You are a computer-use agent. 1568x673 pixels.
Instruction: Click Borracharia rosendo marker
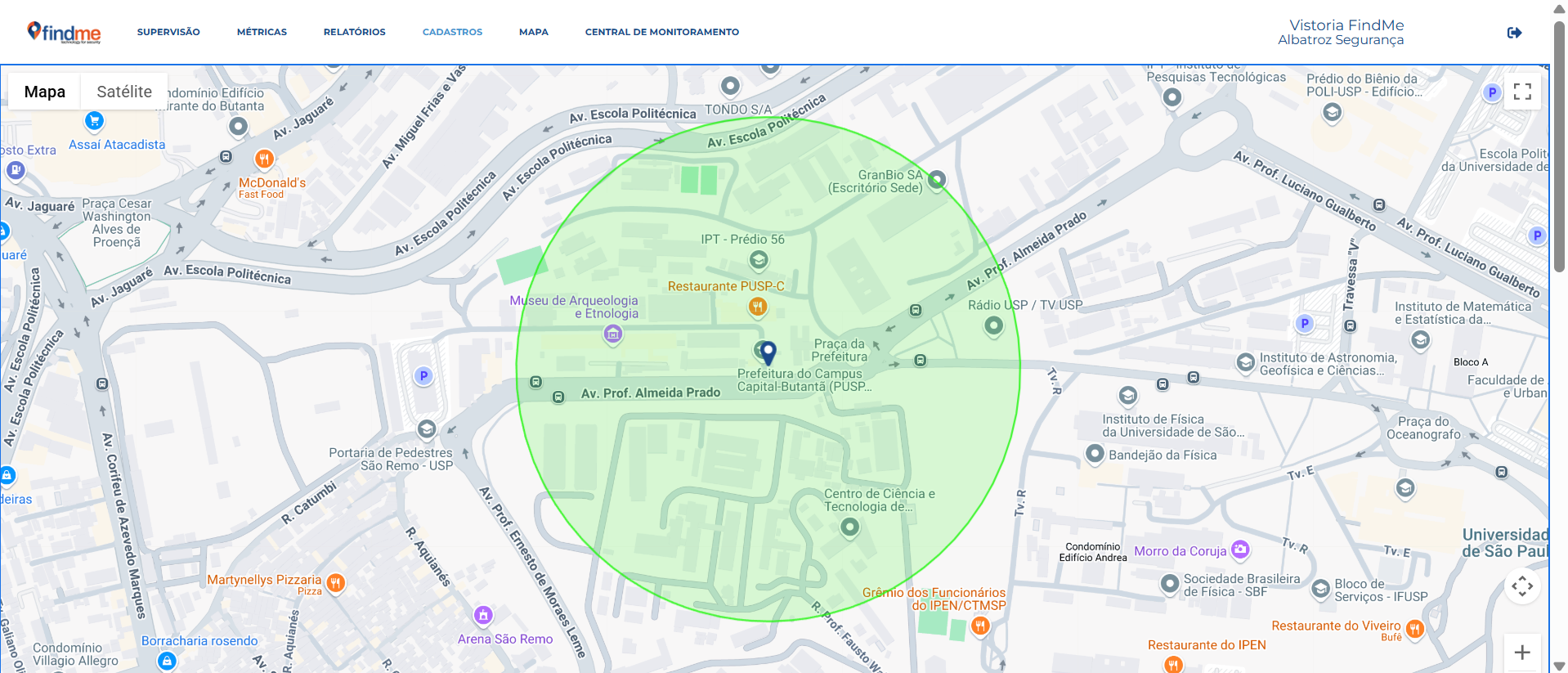167,660
